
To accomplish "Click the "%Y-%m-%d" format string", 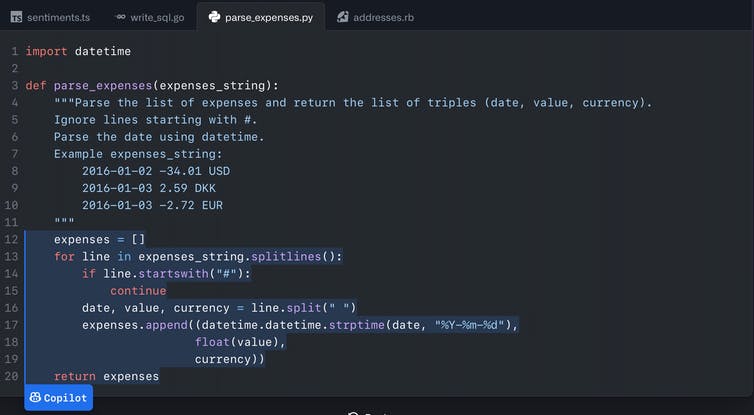I will click(474, 325).
